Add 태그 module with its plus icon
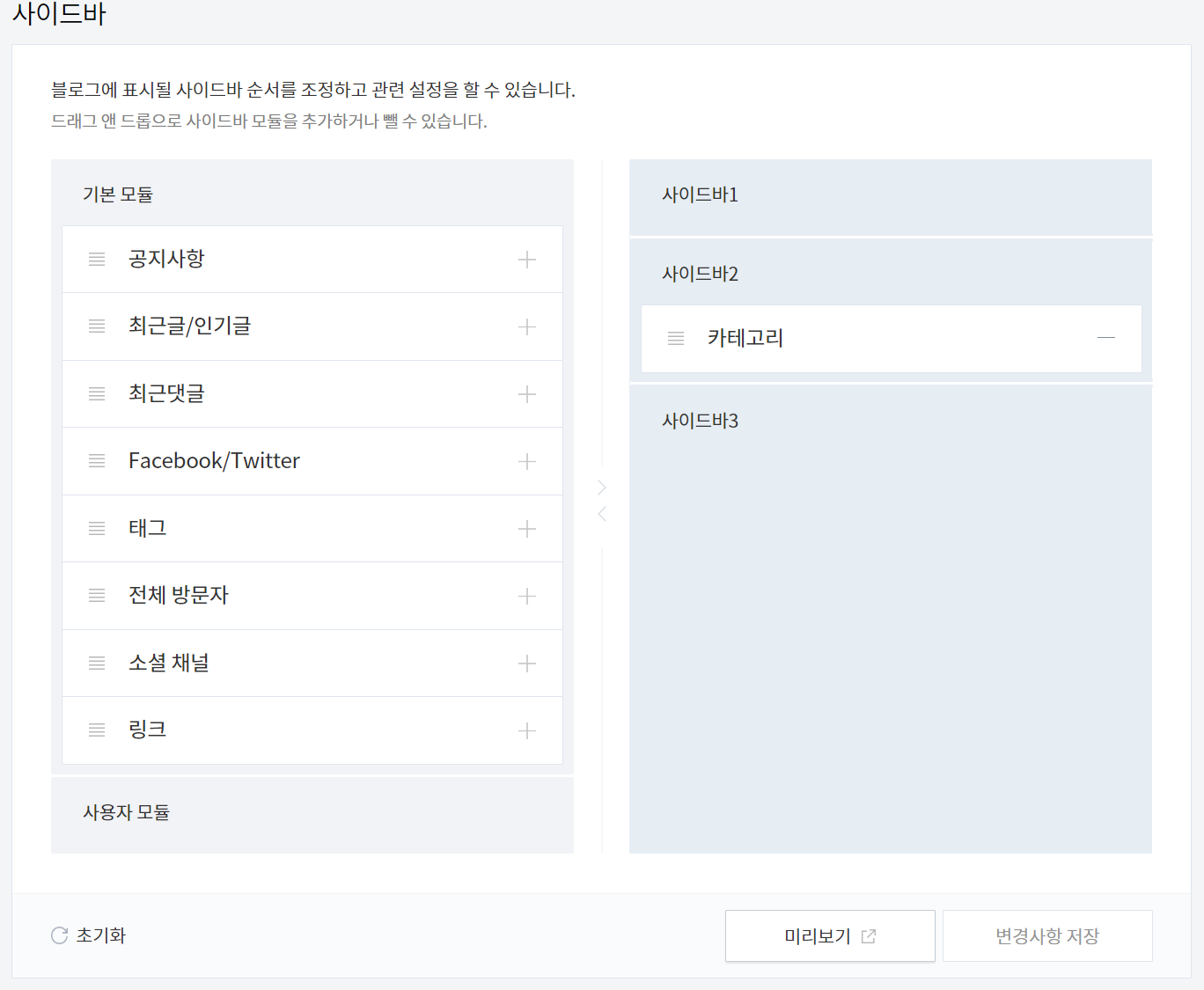The width and height of the screenshot is (1204, 990). 527,528
